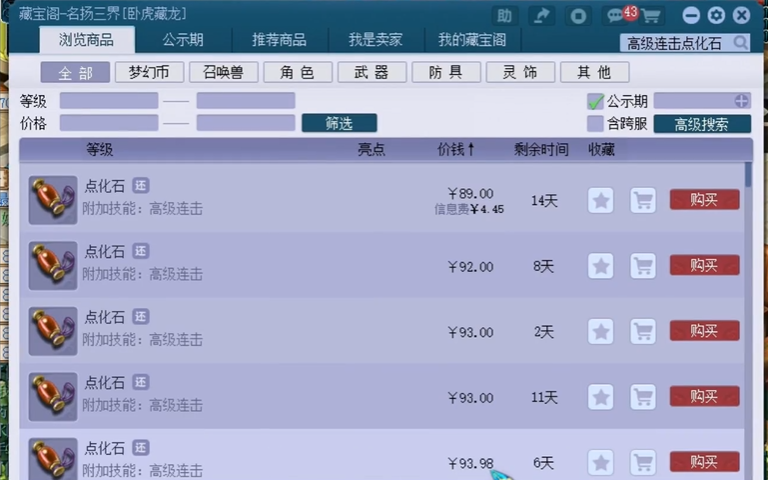Viewport: 768px width, 480px height.
Task: Open settings gear in title bar
Action: coord(716,16)
